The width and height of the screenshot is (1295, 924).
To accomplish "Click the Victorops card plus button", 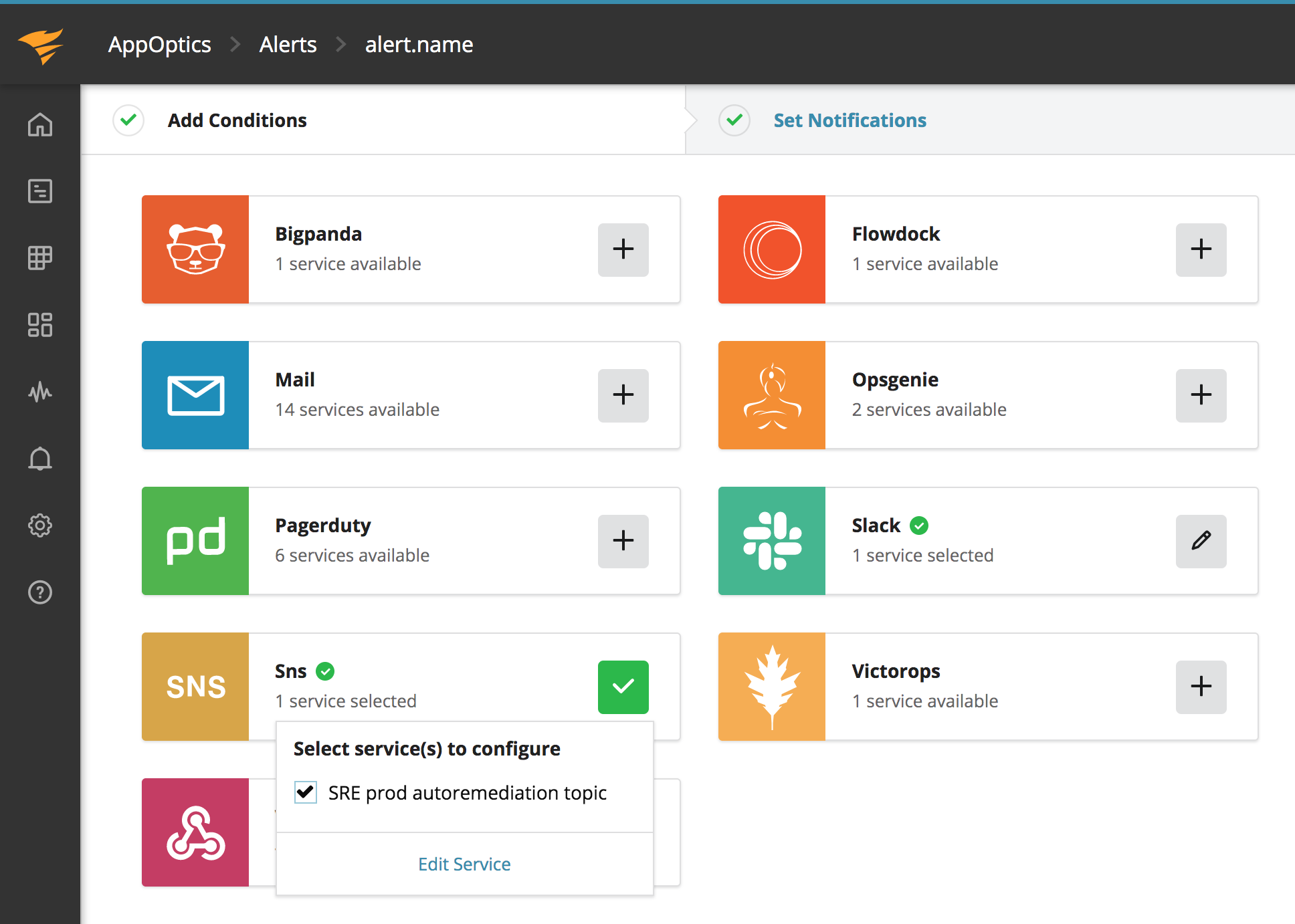I will pos(1201,687).
